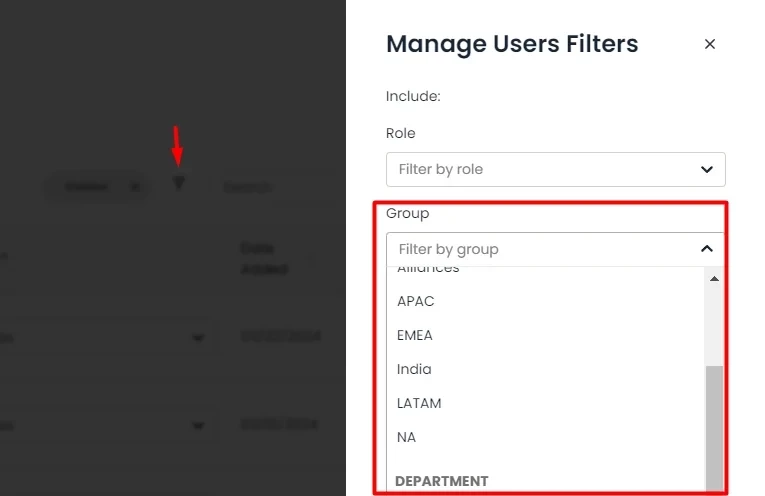This screenshot has height=496, width=765.
Task: Click the group list scroll-up arrow
Action: pos(714,278)
